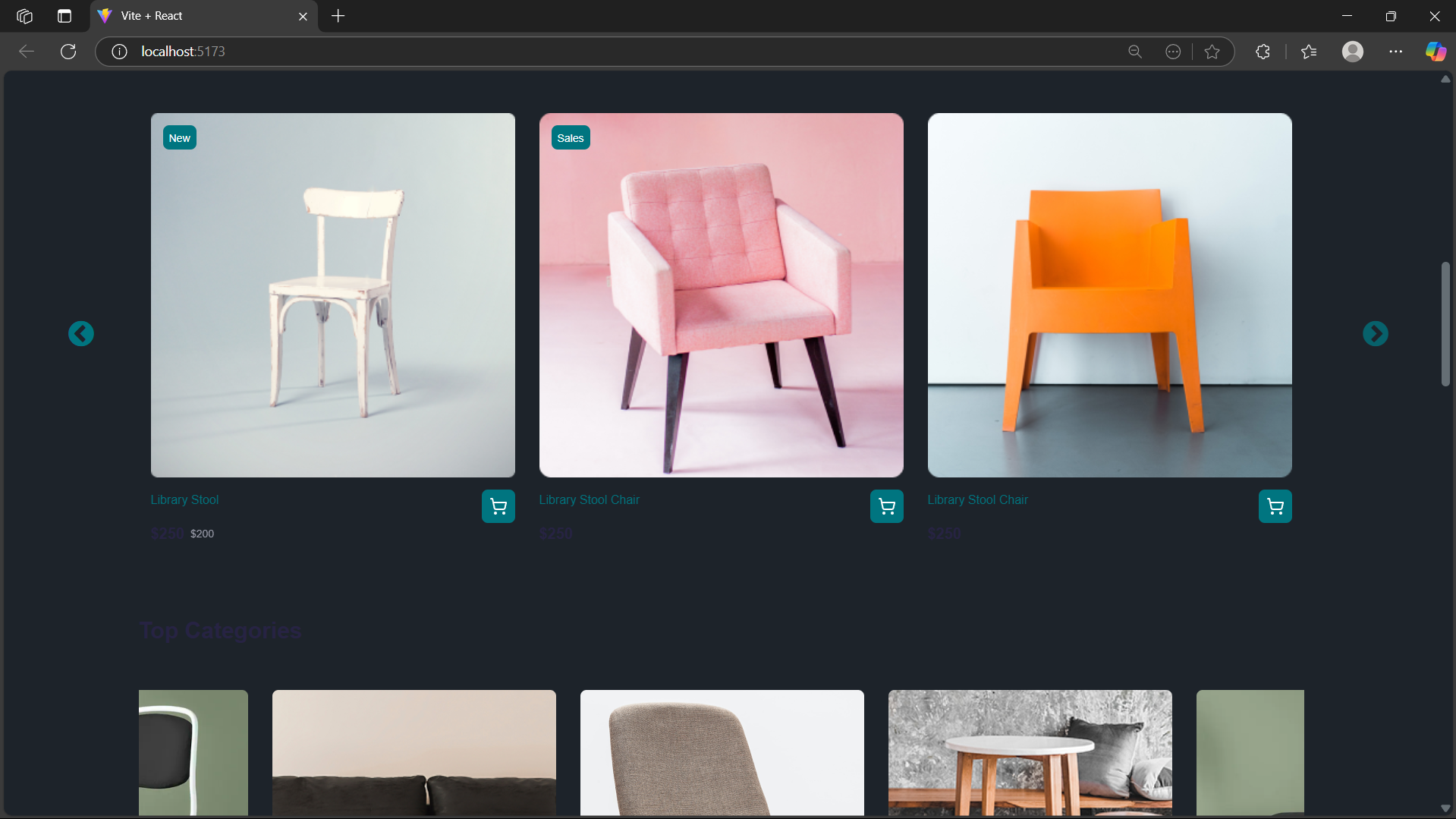
Task: Open browser extensions icon
Action: (x=1263, y=52)
